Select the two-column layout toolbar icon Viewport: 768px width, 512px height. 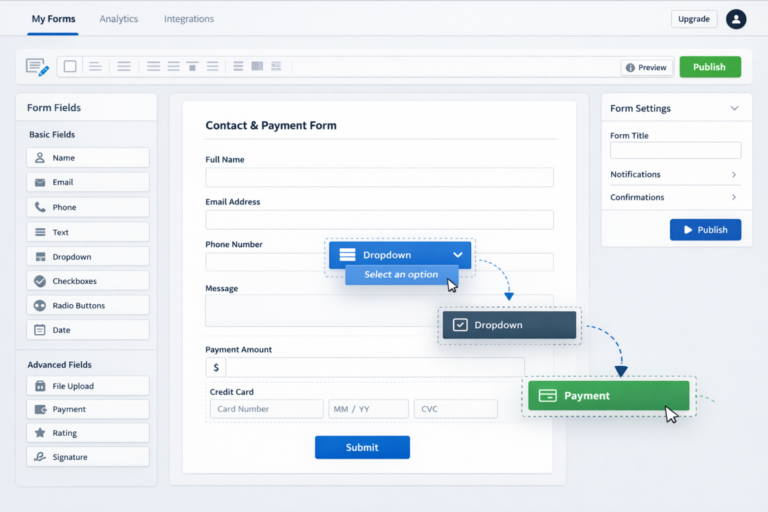(x=257, y=66)
